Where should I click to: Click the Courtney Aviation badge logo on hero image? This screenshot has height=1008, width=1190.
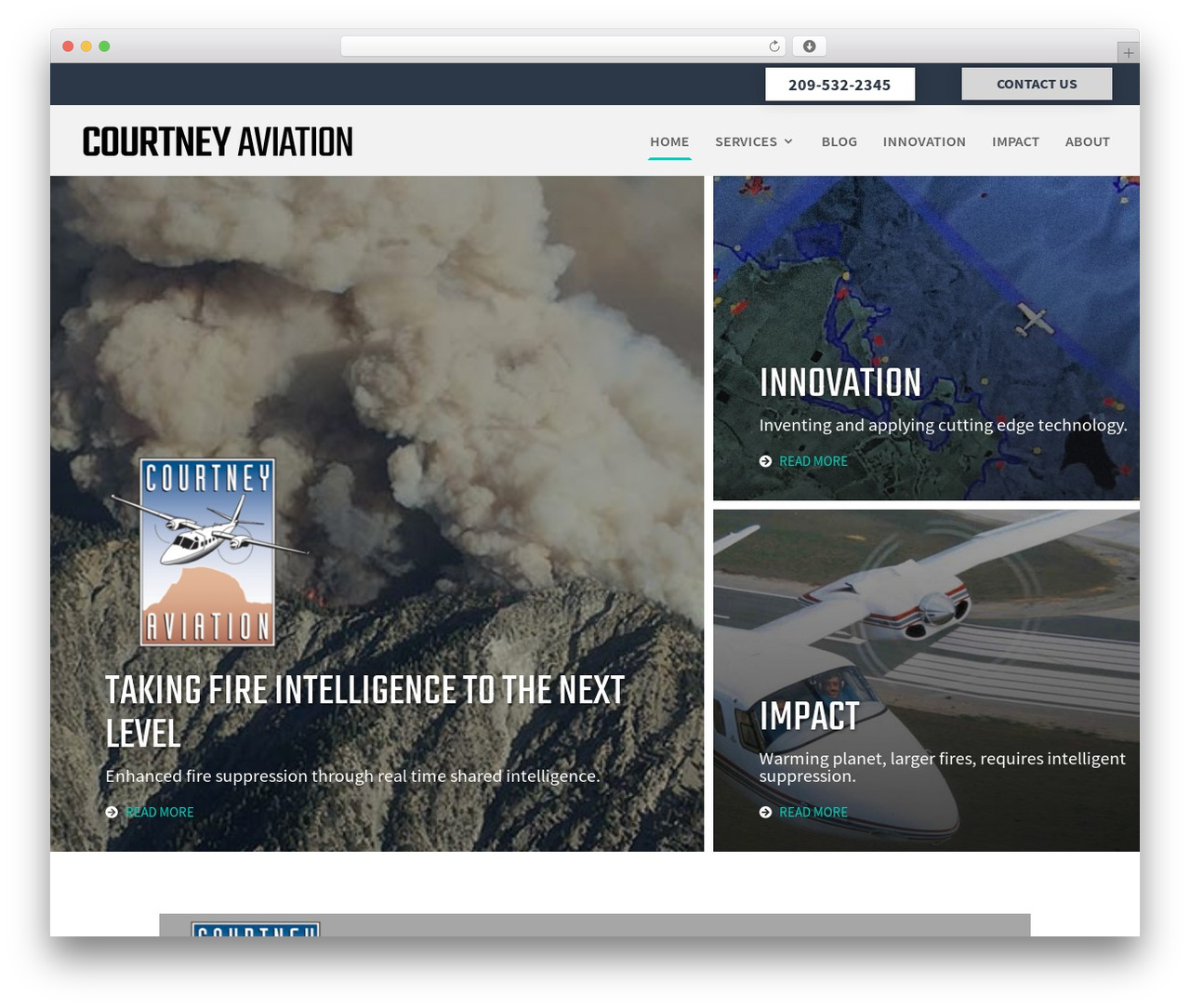click(x=208, y=552)
